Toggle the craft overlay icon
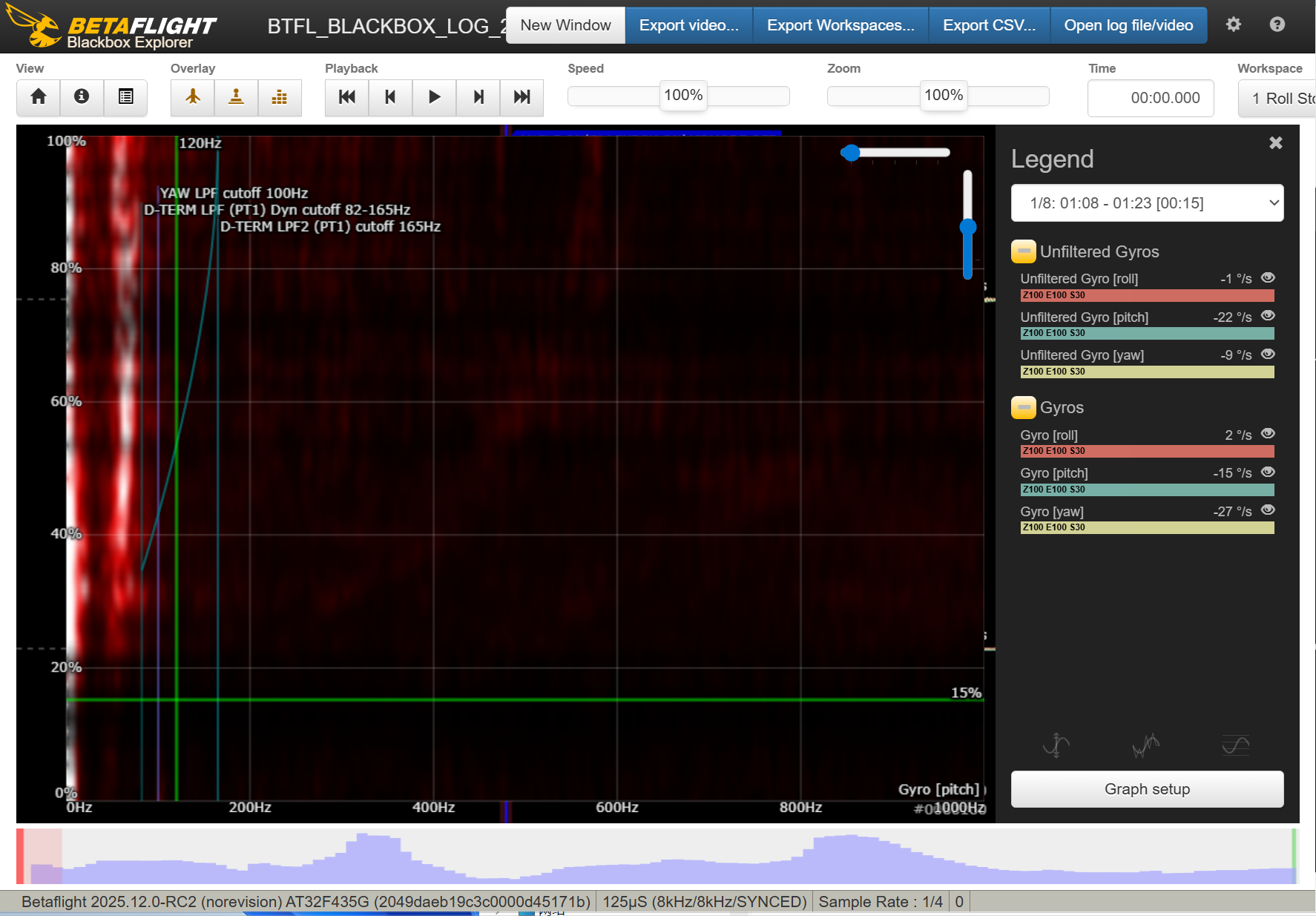This screenshot has width=1316, height=916. tap(193, 97)
